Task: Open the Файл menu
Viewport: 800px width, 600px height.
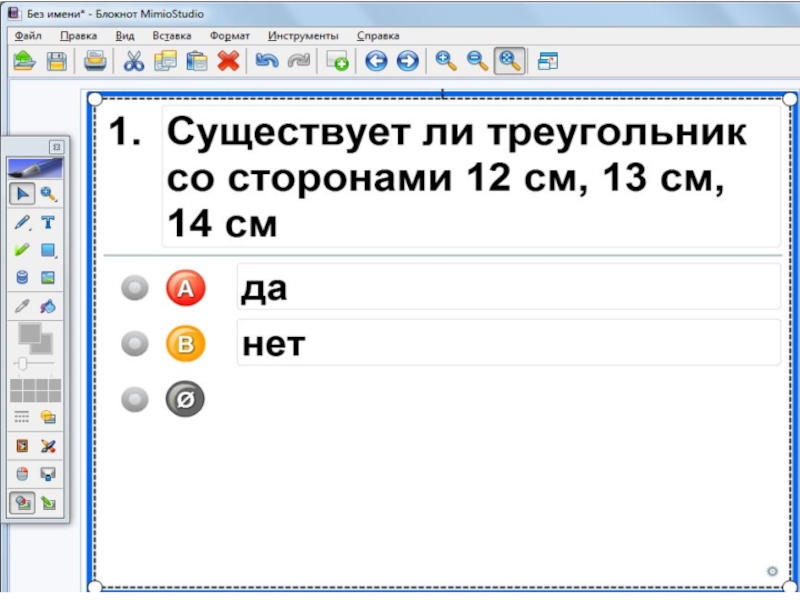Action: coord(28,36)
